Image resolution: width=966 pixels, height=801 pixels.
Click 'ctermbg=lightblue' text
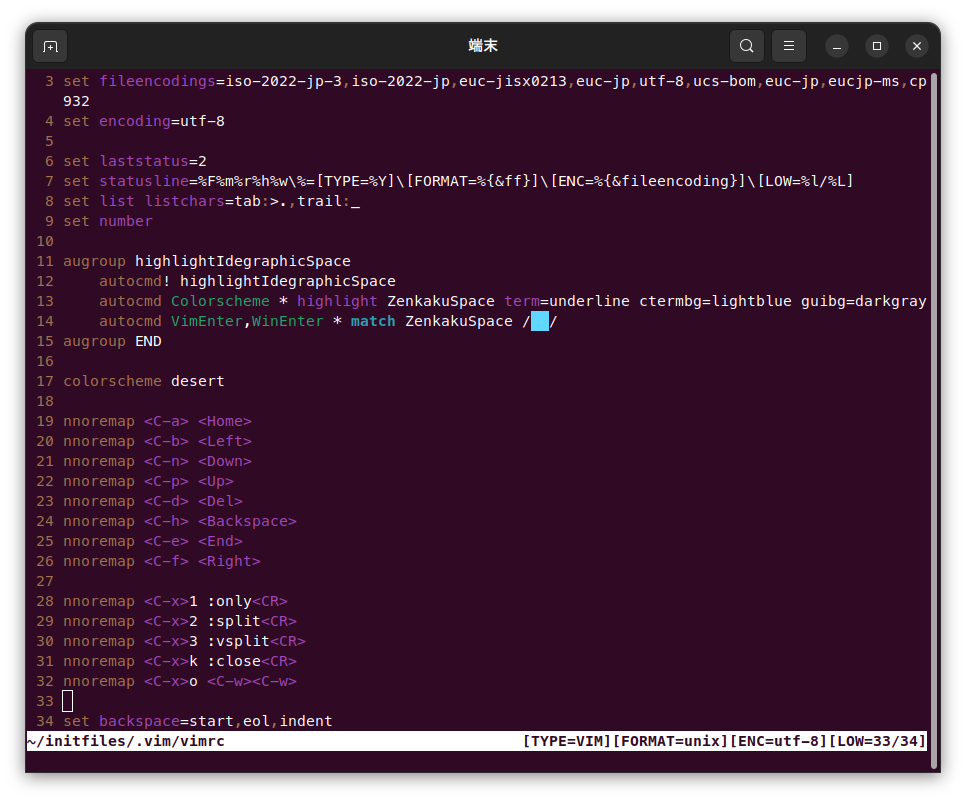pos(715,301)
